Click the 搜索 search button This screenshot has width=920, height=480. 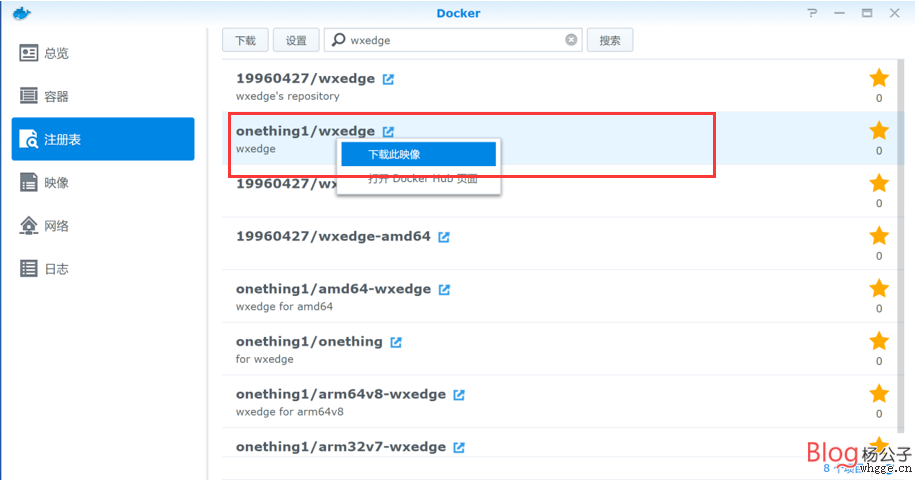point(610,40)
